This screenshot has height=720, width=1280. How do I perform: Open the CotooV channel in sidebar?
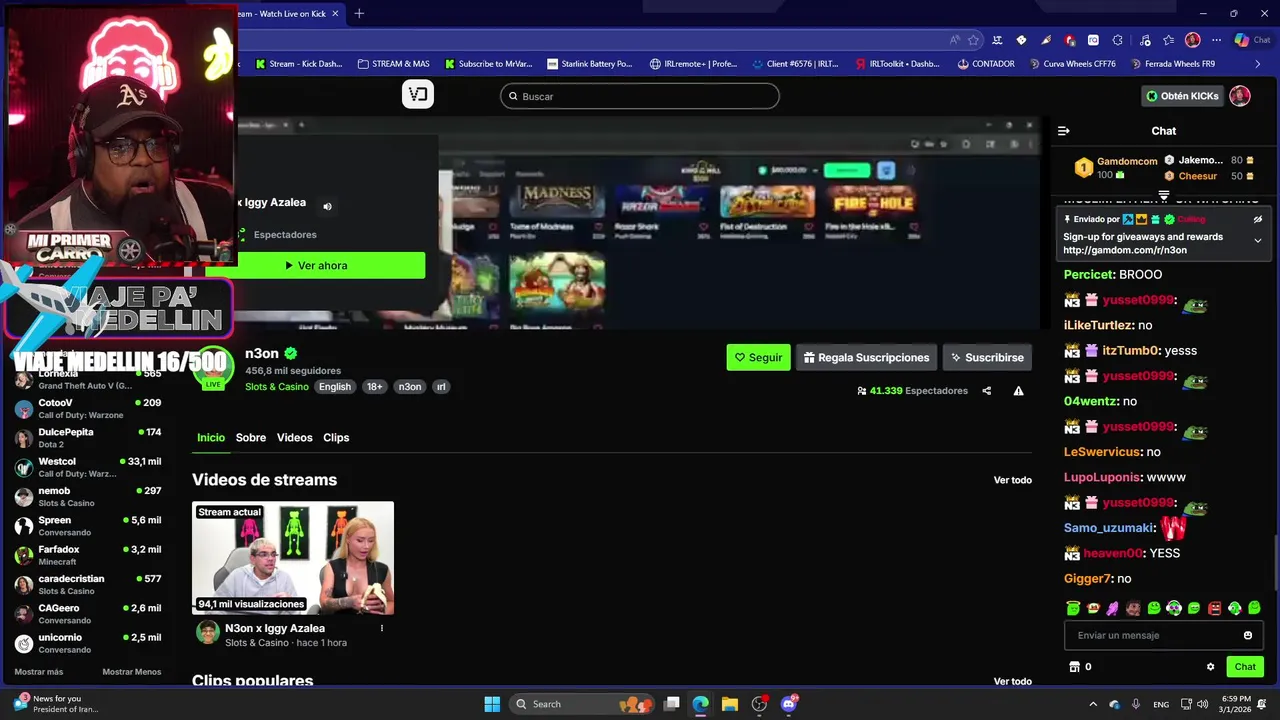click(x=88, y=408)
